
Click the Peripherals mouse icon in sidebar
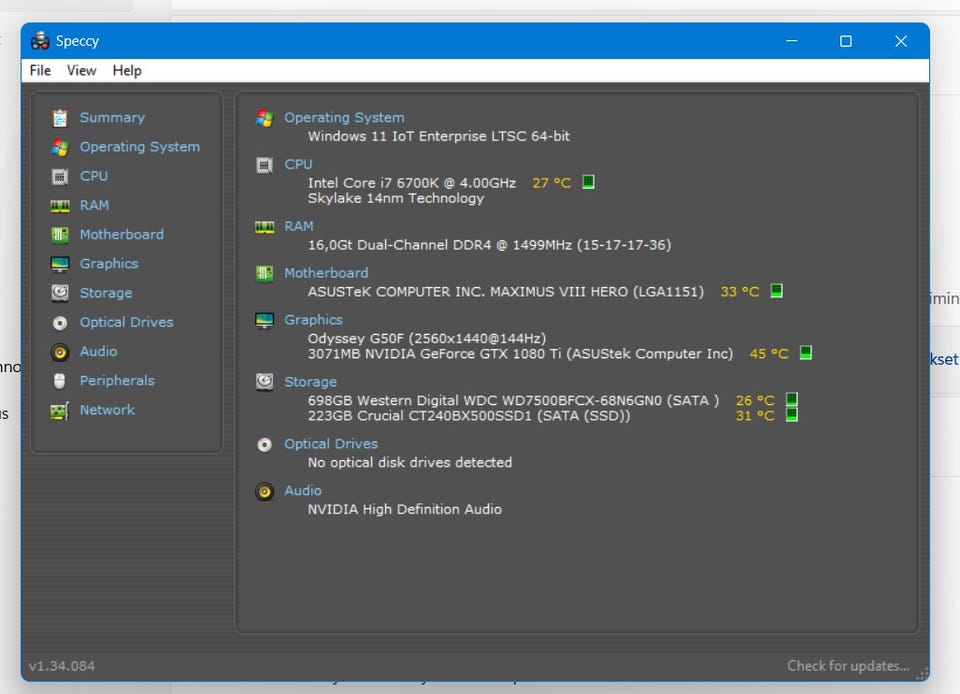tap(59, 381)
